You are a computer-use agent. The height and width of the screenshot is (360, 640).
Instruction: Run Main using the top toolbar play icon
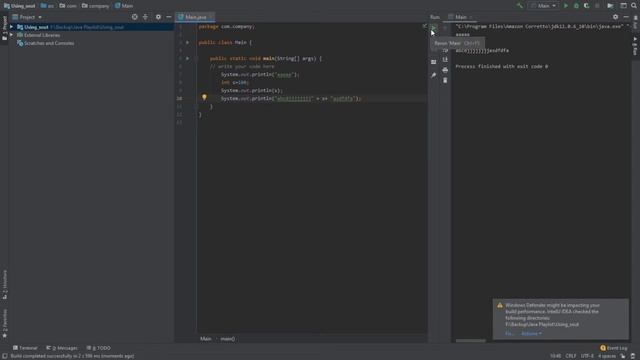point(566,6)
